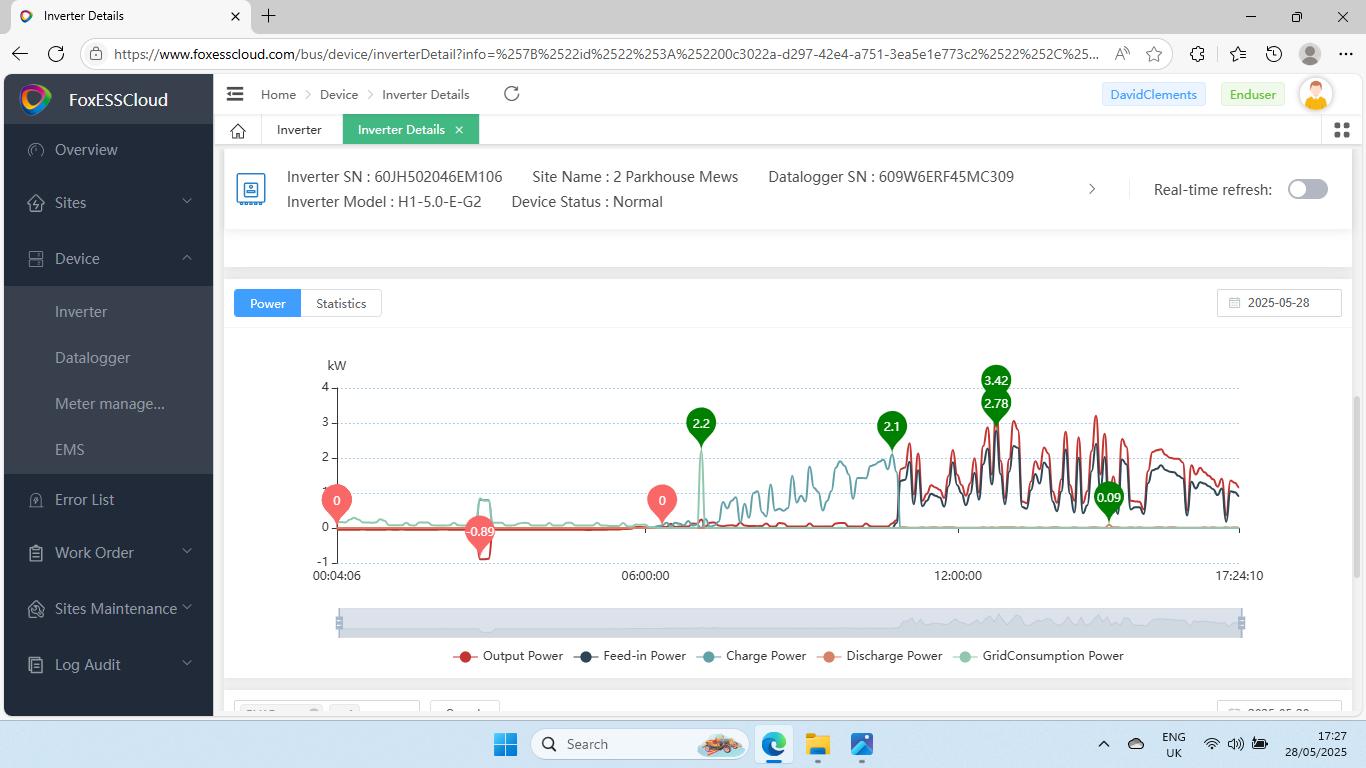The height and width of the screenshot is (768, 1366).
Task: Open the 2025-05-28 date picker field
Action: (1279, 303)
